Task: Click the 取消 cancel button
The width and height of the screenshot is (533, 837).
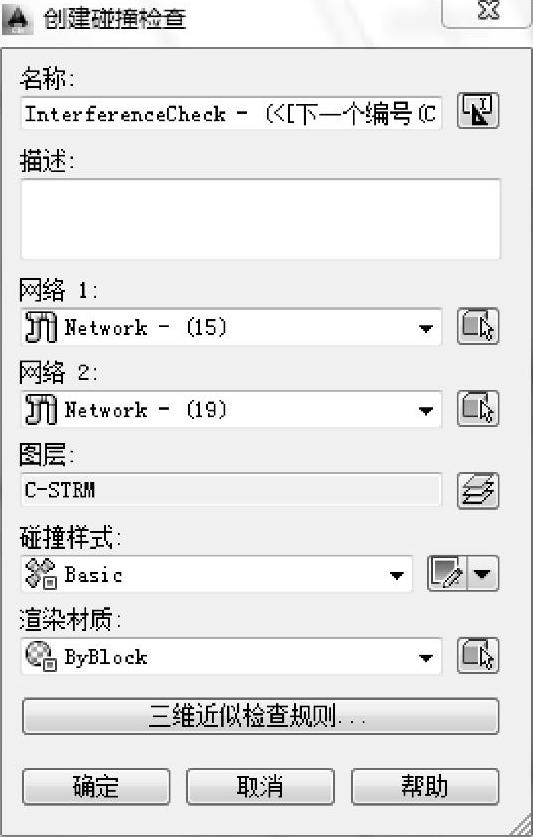Action: tap(260, 786)
